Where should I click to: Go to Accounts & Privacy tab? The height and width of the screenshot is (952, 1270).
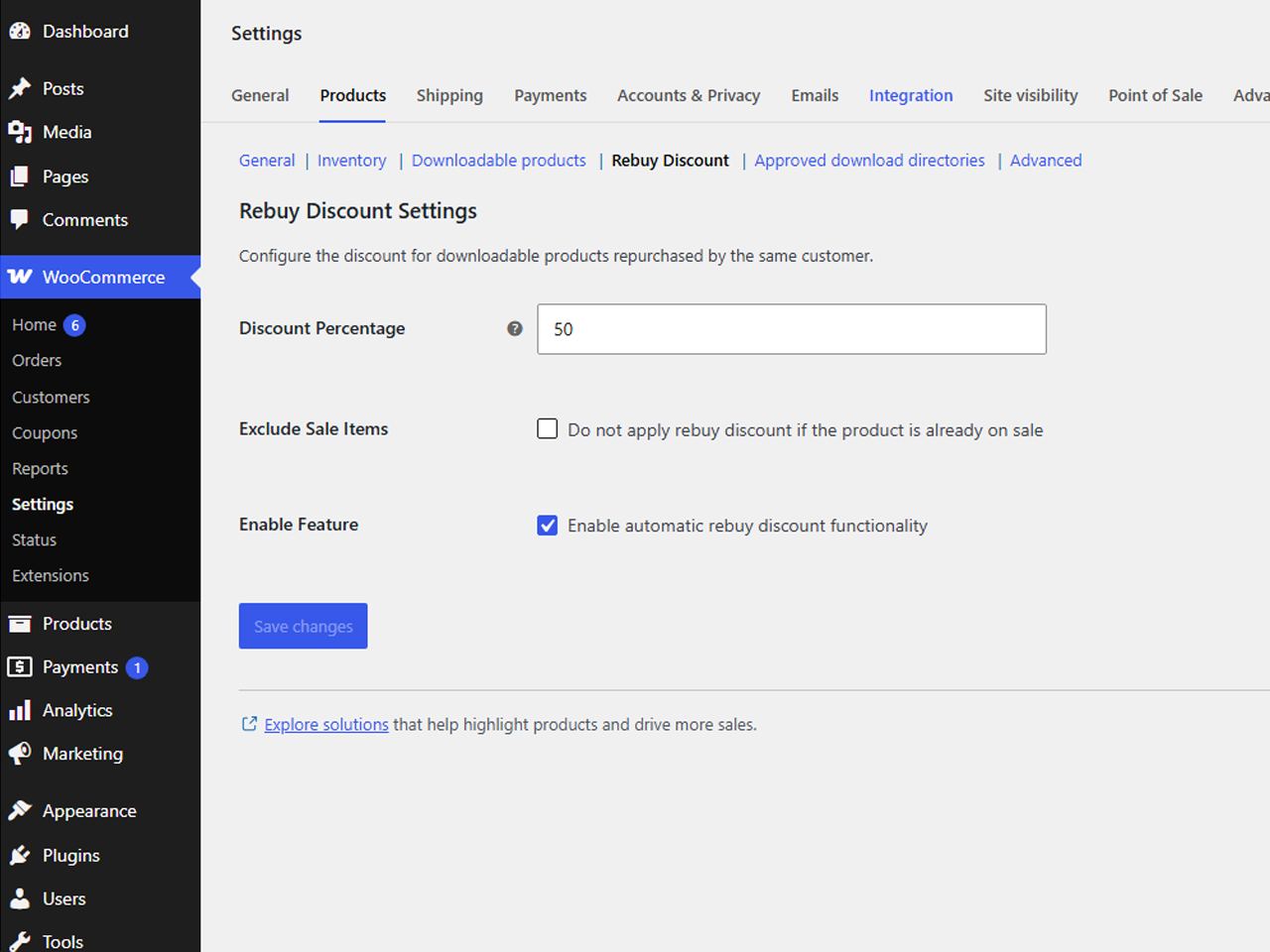(x=689, y=95)
